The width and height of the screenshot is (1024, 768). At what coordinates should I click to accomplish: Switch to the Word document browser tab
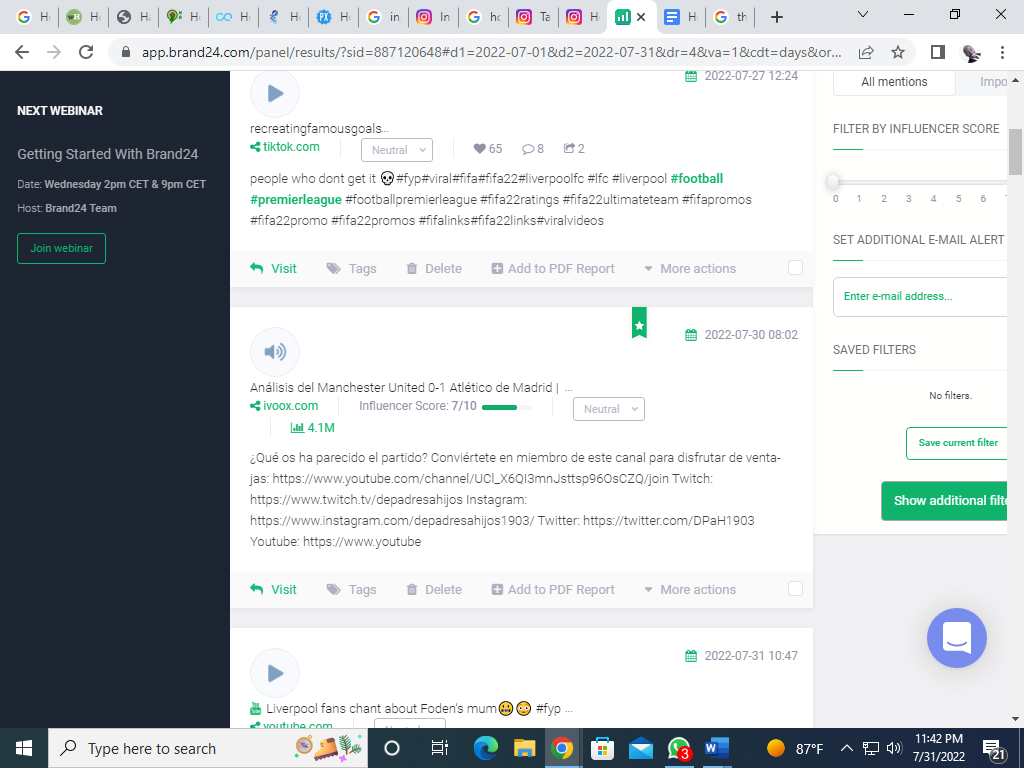(680, 18)
